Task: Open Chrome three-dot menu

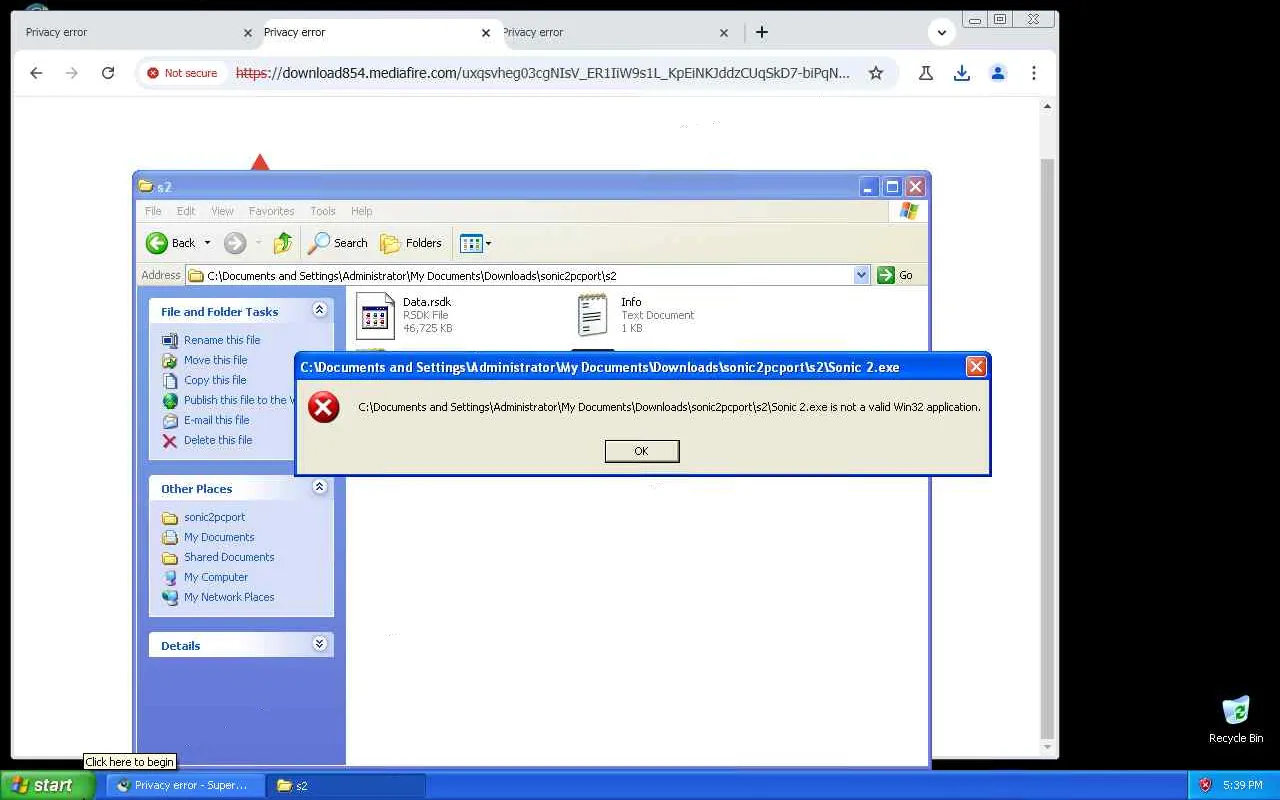Action: pos(1034,73)
